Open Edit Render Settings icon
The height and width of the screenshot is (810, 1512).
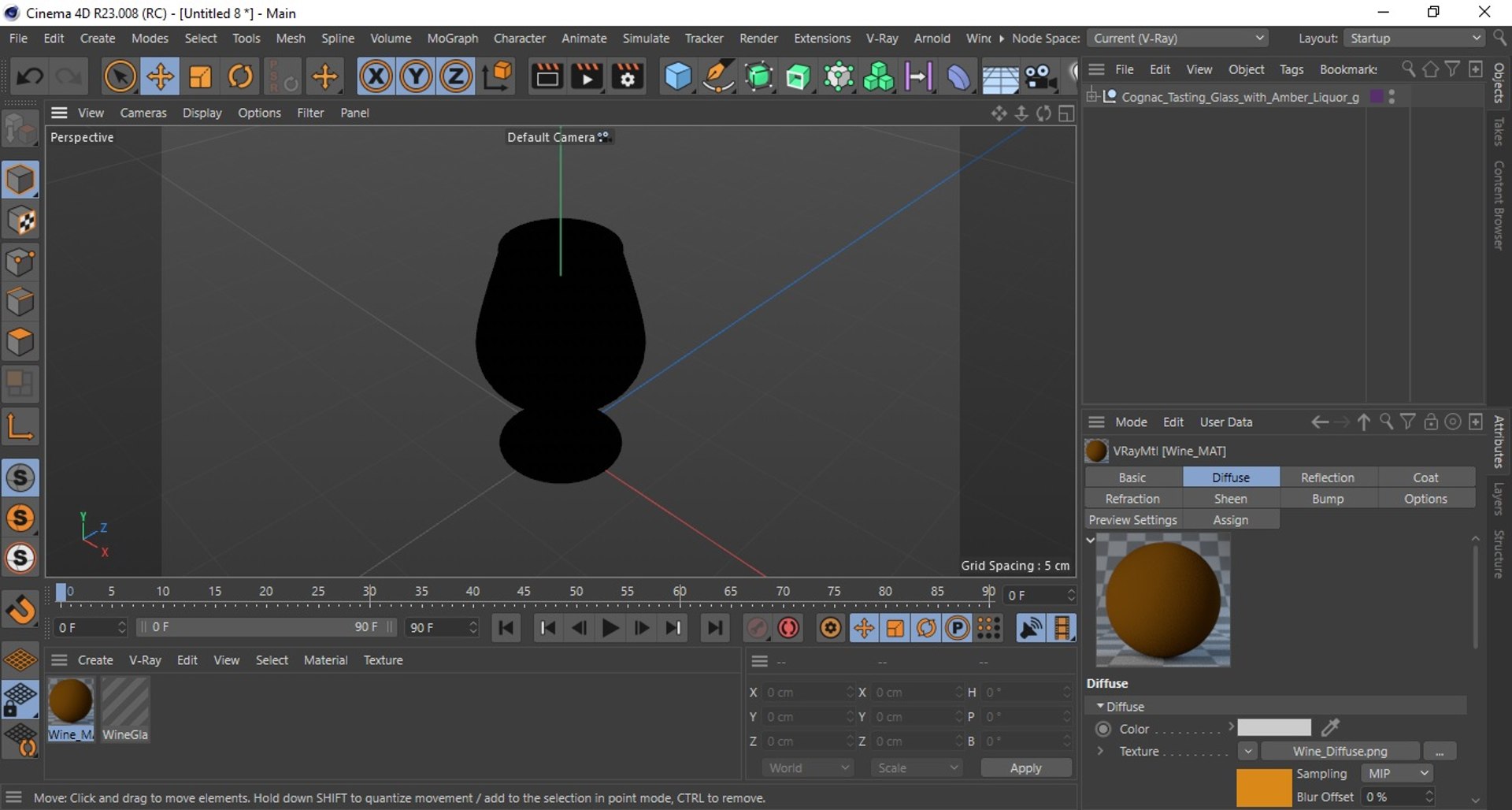click(x=627, y=77)
